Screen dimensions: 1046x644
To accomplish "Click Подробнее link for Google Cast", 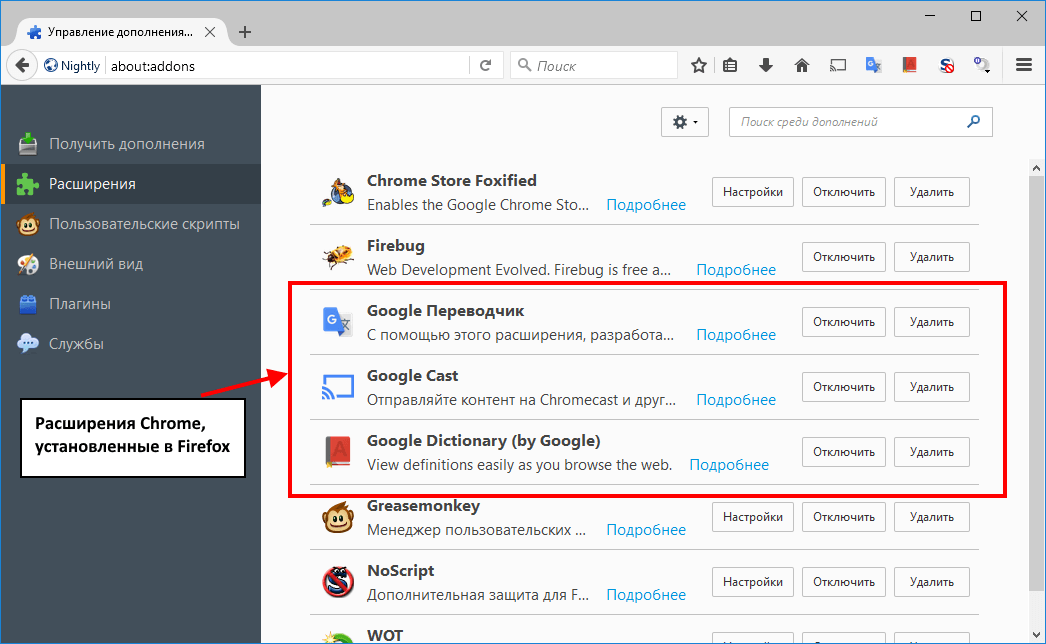I will tap(736, 399).
